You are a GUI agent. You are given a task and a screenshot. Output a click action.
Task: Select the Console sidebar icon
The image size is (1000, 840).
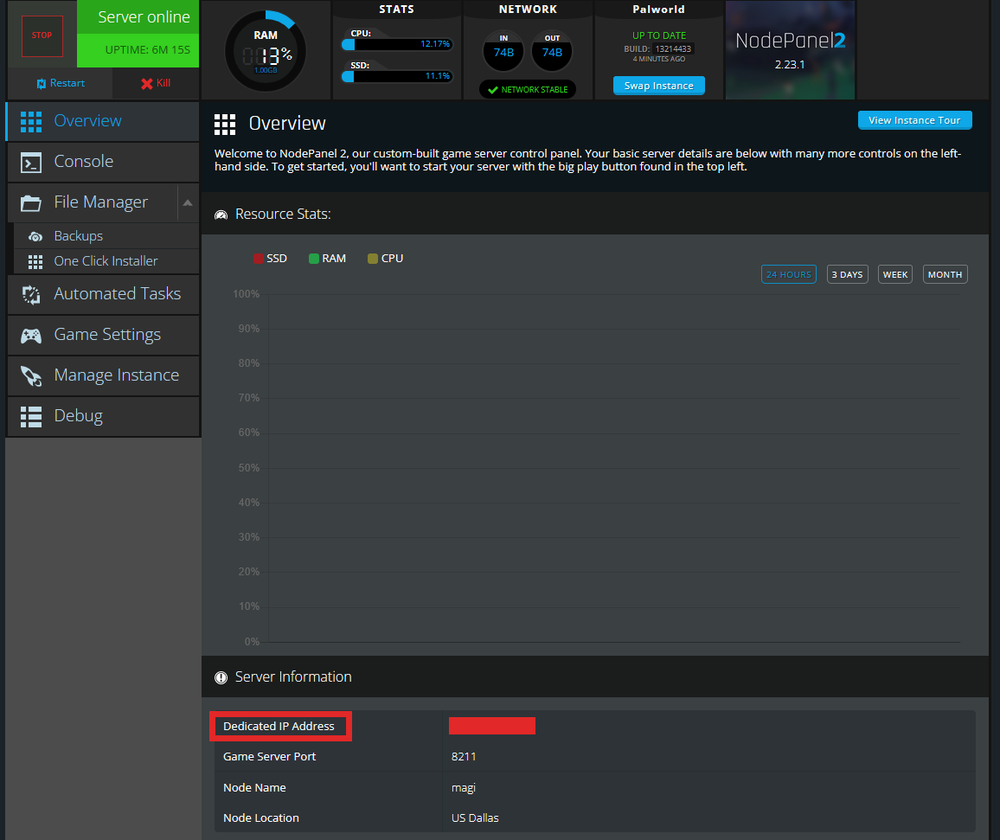tap(30, 161)
